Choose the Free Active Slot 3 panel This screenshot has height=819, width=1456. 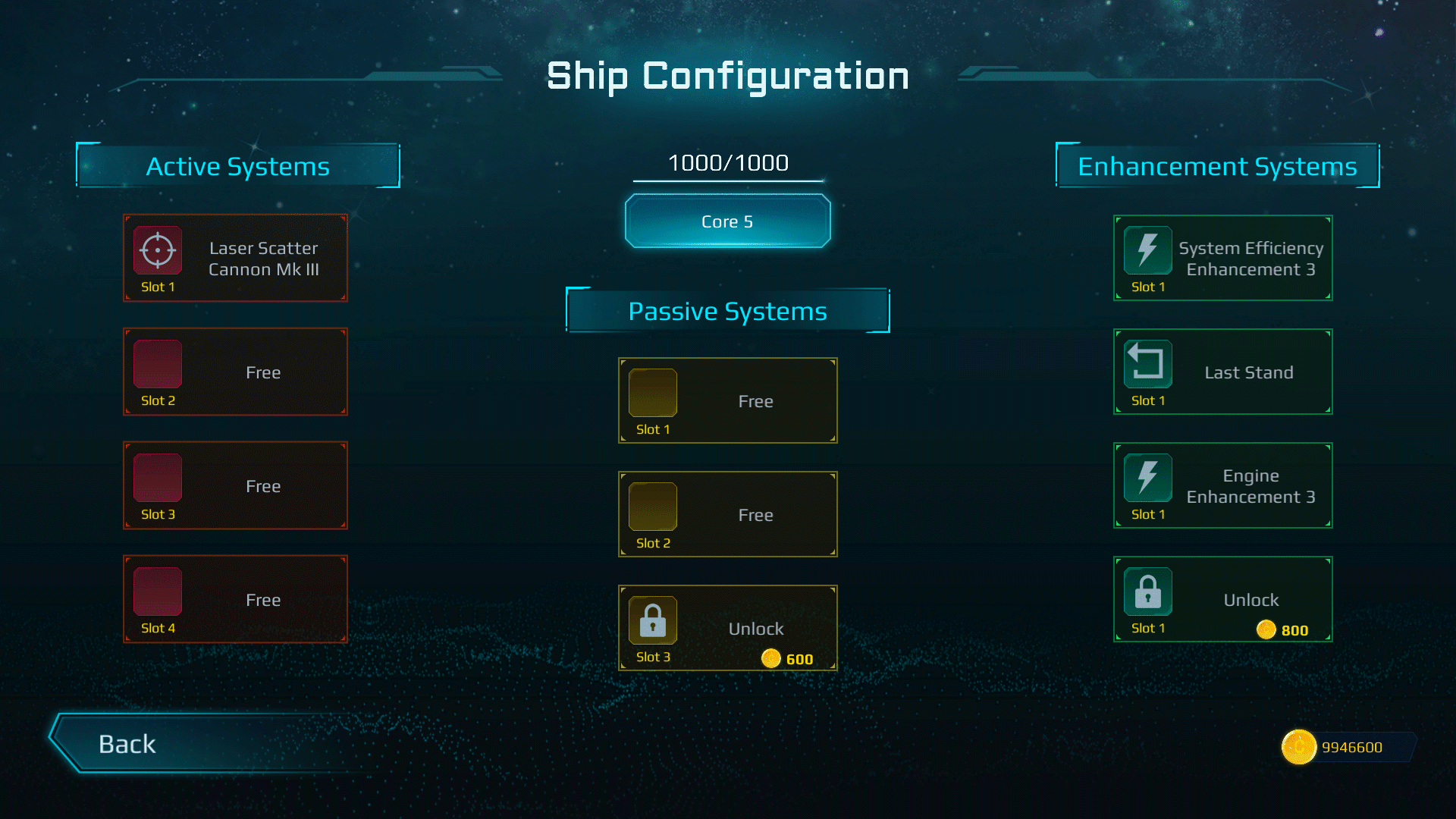(235, 485)
